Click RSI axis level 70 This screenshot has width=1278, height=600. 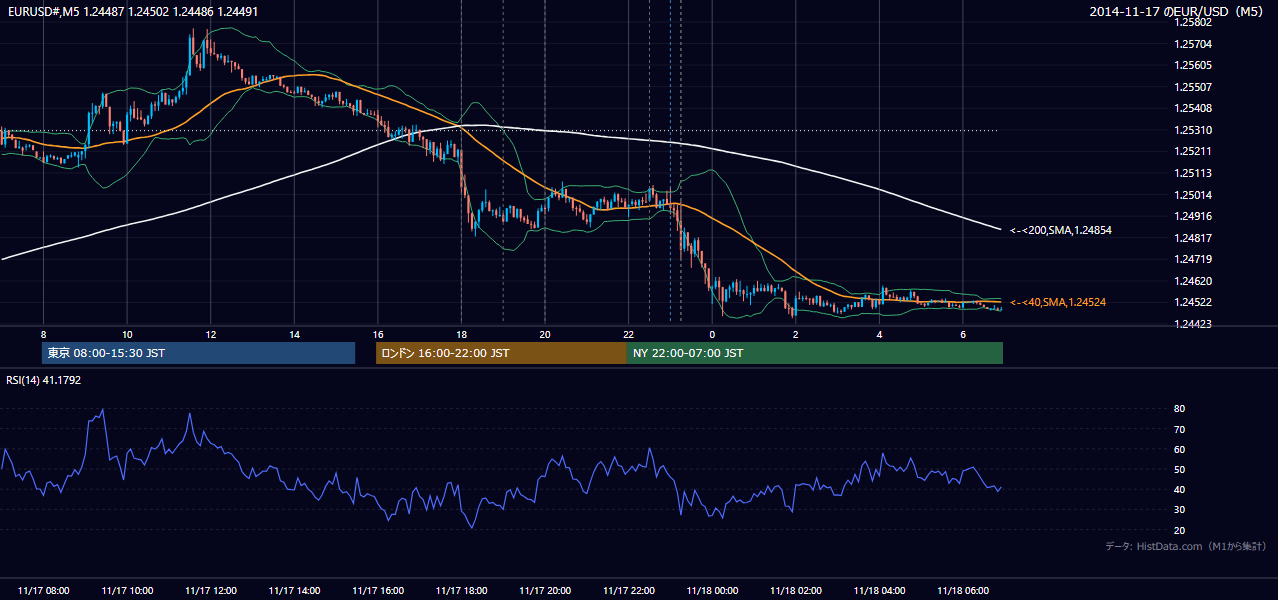coord(1180,429)
